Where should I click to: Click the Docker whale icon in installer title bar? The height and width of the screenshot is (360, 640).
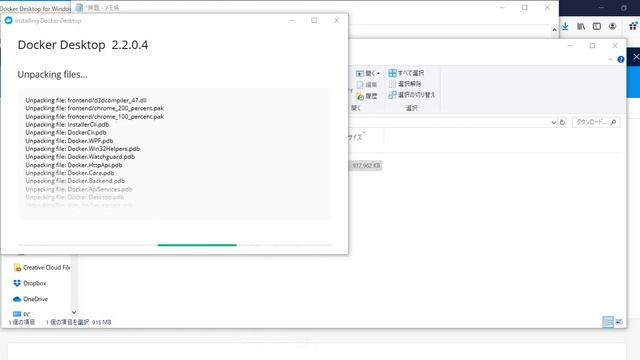click(x=9, y=20)
